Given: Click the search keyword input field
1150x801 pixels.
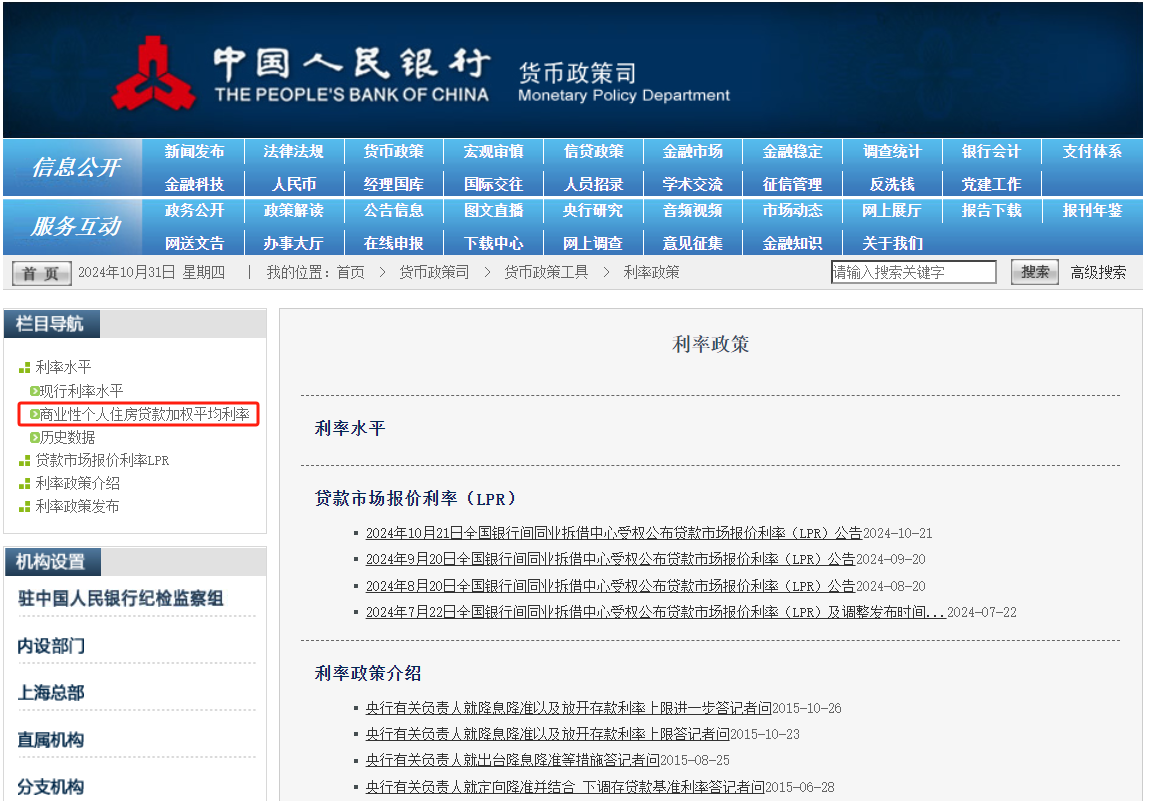Looking at the screenshot, I should click(913, 272).
